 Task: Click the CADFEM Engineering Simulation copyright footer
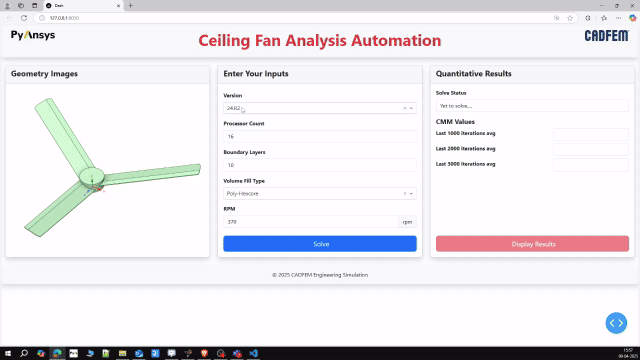tap(320, 275)
